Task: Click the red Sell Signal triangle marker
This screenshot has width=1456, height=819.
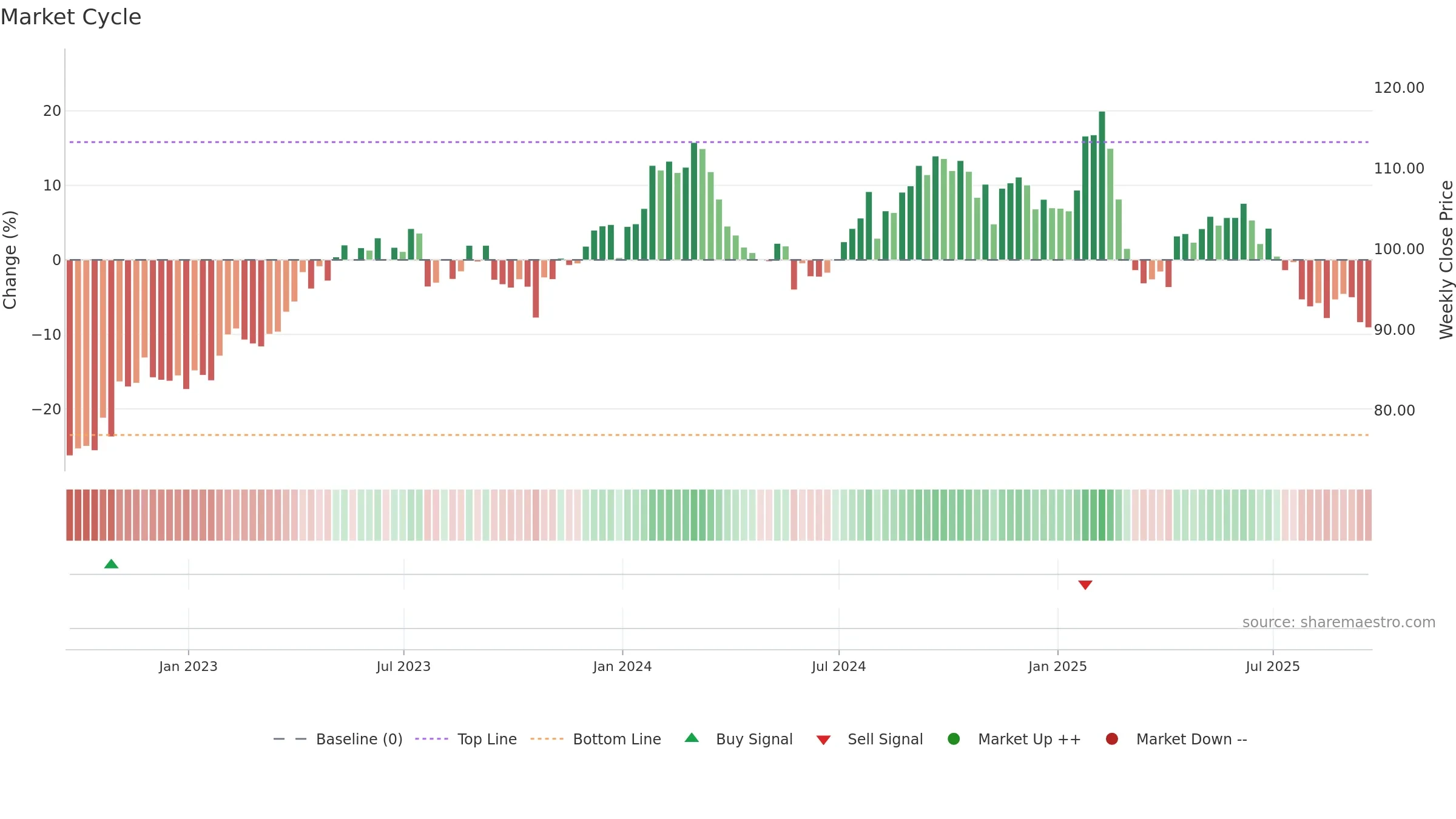Action: coord(1085,585)
